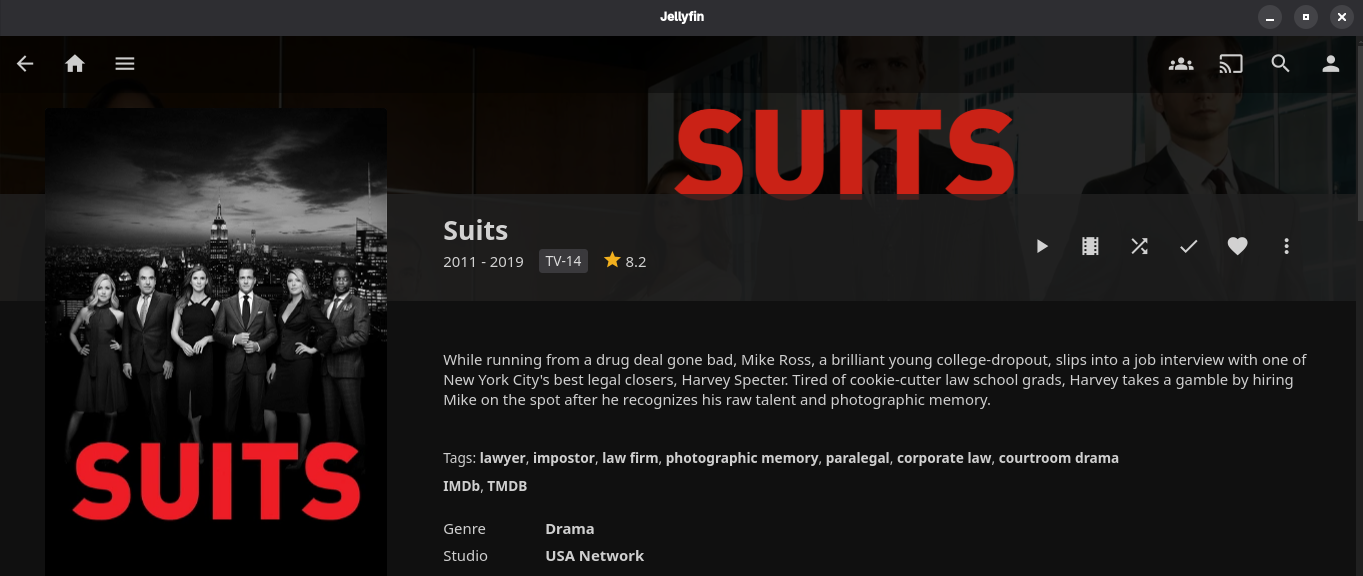This screenshot has width=1363, height=576.
Task: Open the corporate law tag
Action: [x=944, y=458]
